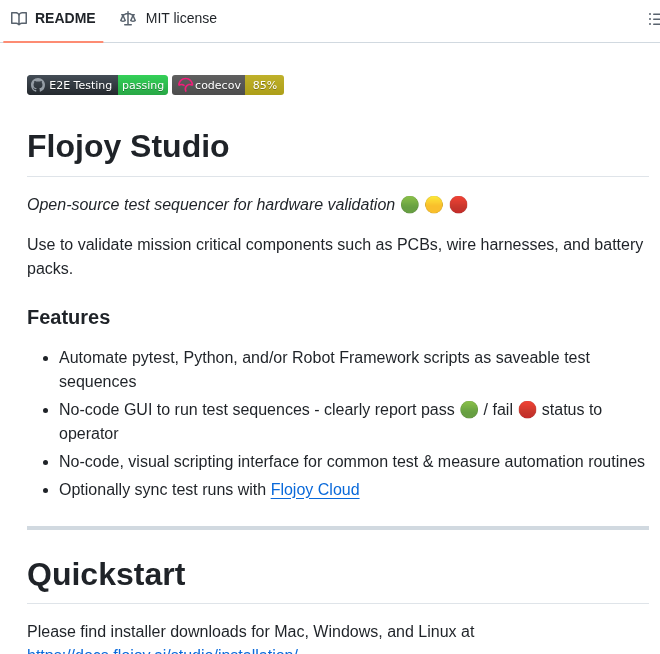The width and height of the screenshot is (660, 654).
Task: Click 'Please find installer downloads' sentence
Action: (251, 631)
